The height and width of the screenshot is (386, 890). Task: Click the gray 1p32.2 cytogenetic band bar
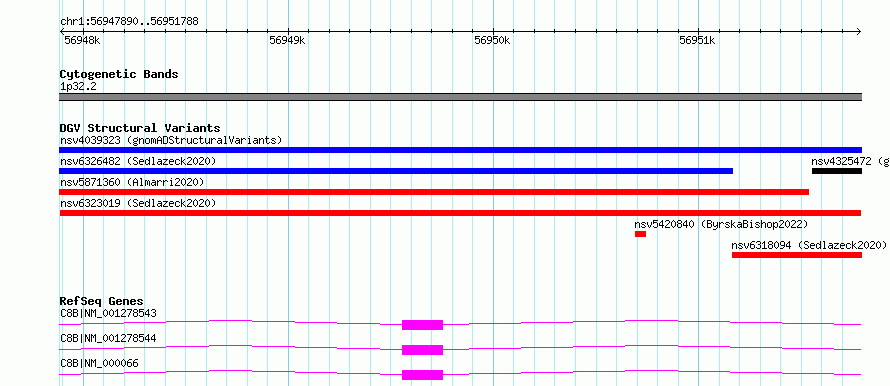(460, 97)
